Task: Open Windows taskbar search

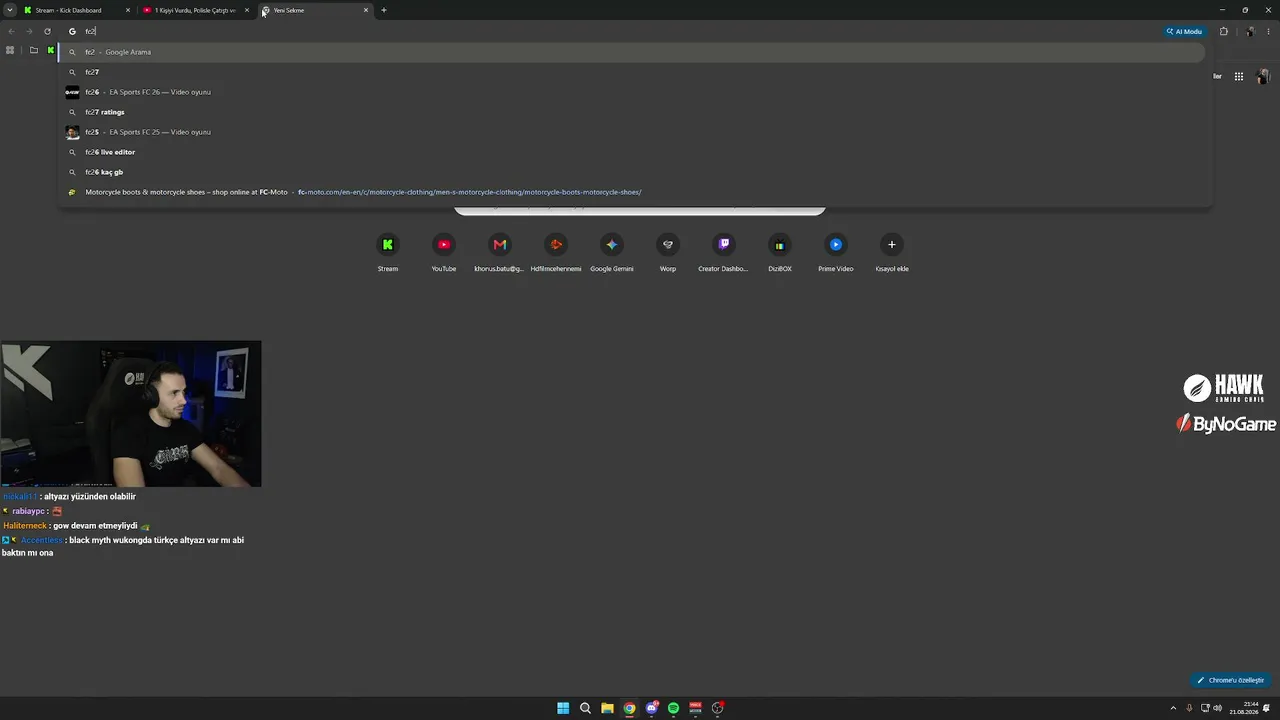Action: pyautogui.click(x=585, y=708)
